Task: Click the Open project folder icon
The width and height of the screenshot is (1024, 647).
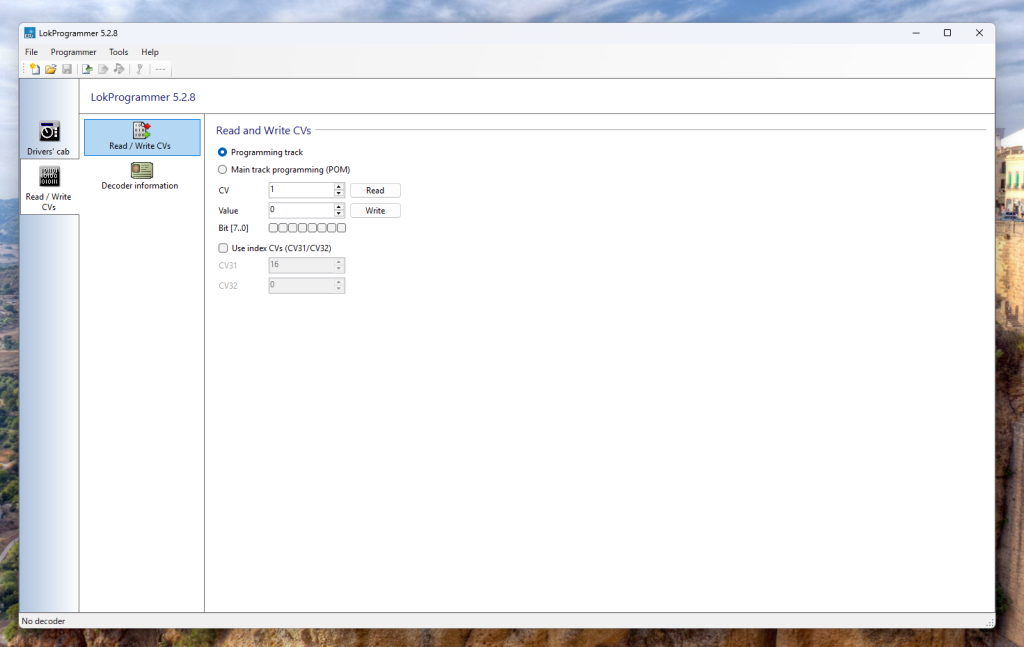Action: coord(51,69)
